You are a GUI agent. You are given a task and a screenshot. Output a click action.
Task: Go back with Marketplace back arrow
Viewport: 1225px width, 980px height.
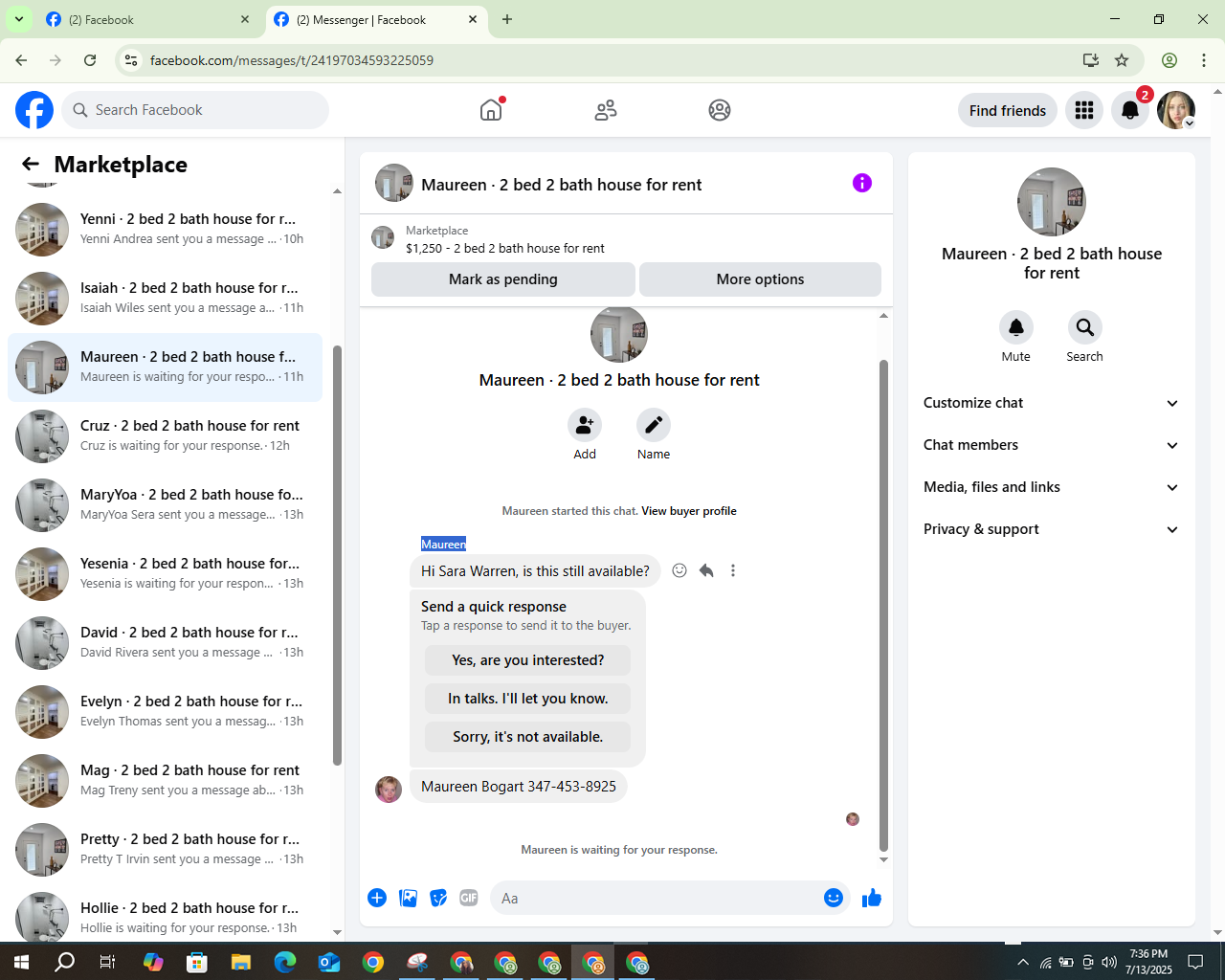tap(31, 165)
